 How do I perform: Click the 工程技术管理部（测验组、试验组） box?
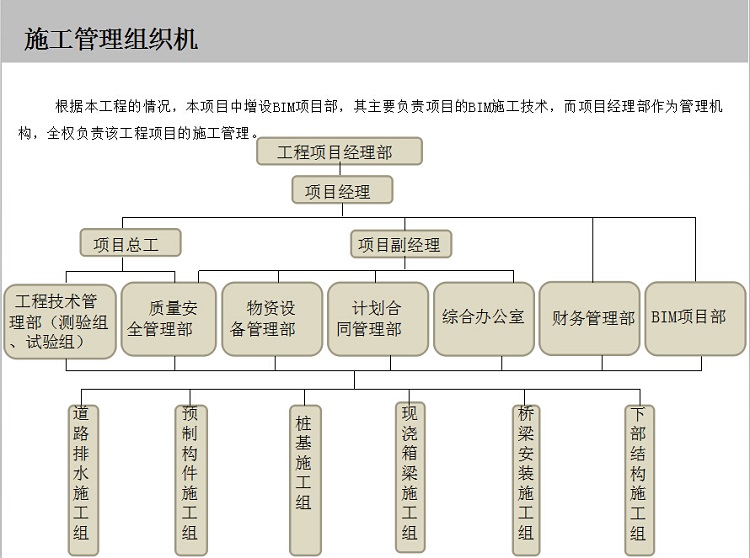click(60, 322)
